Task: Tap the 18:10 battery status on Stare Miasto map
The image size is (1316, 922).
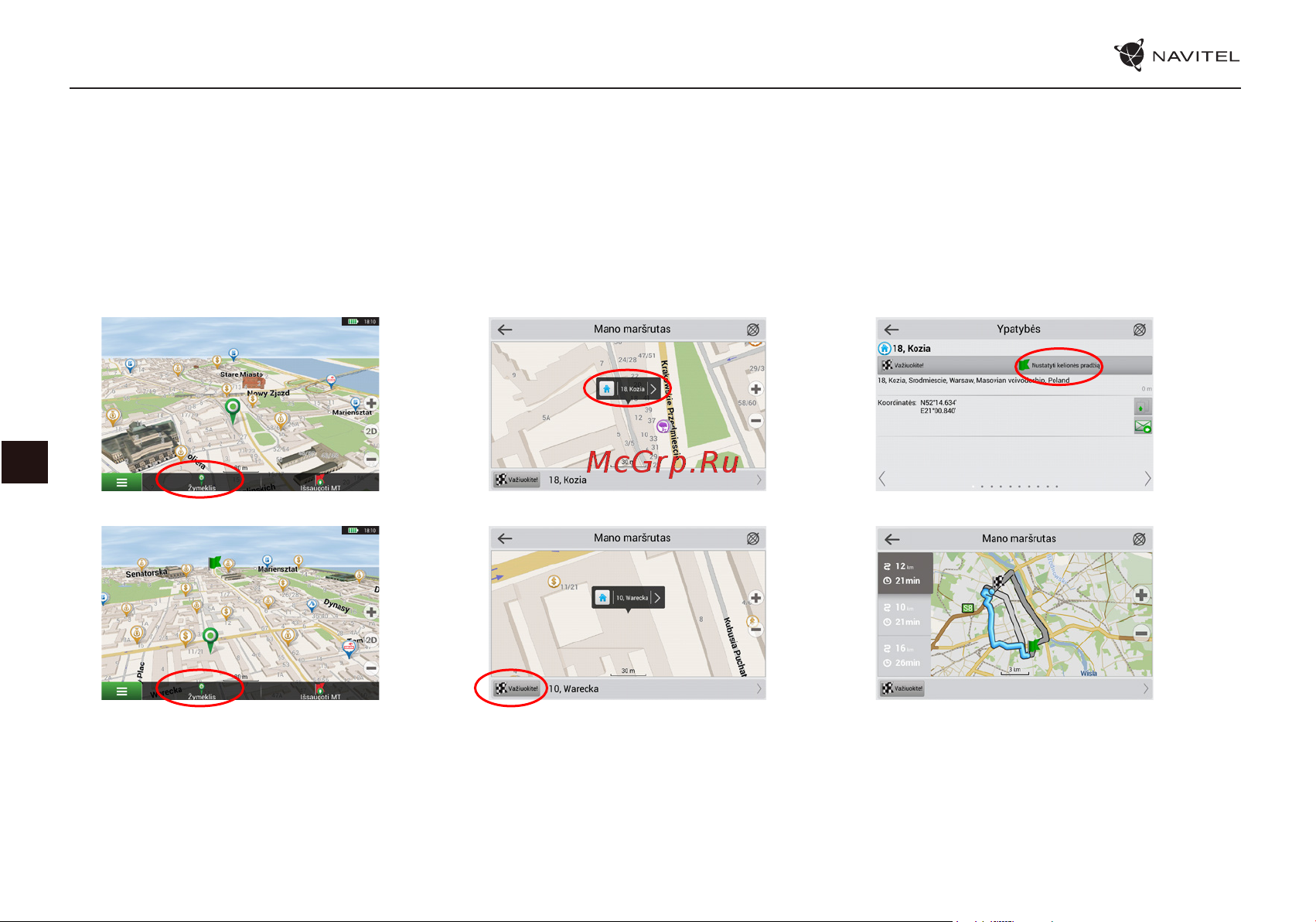Action: (360, 322)
